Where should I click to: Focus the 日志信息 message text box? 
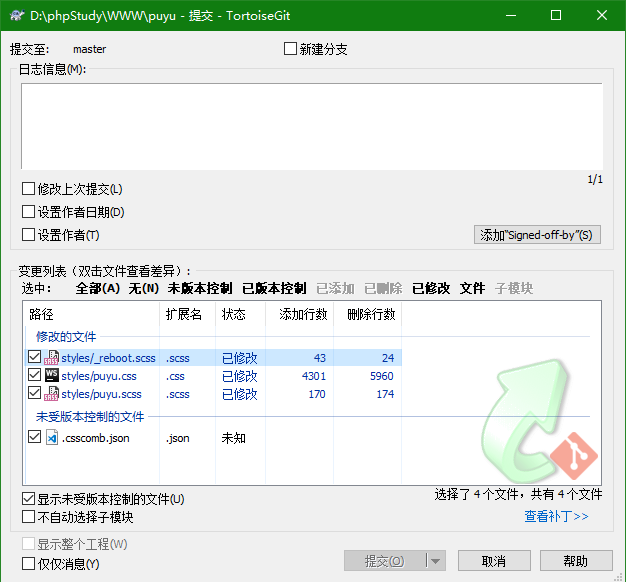(312, 126)
